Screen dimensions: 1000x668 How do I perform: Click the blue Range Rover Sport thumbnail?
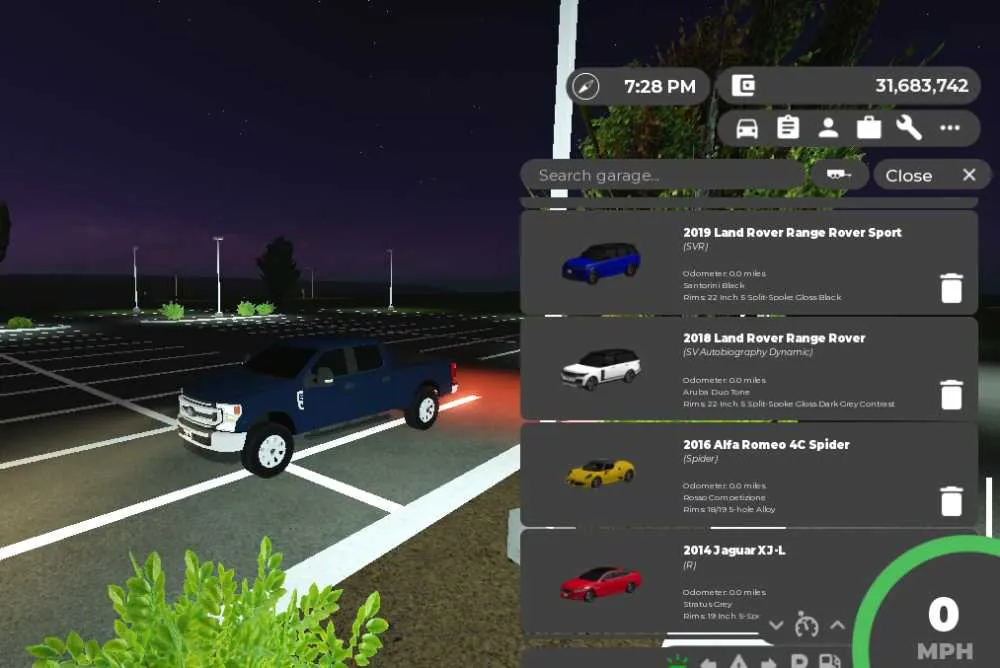coord(601,262)
